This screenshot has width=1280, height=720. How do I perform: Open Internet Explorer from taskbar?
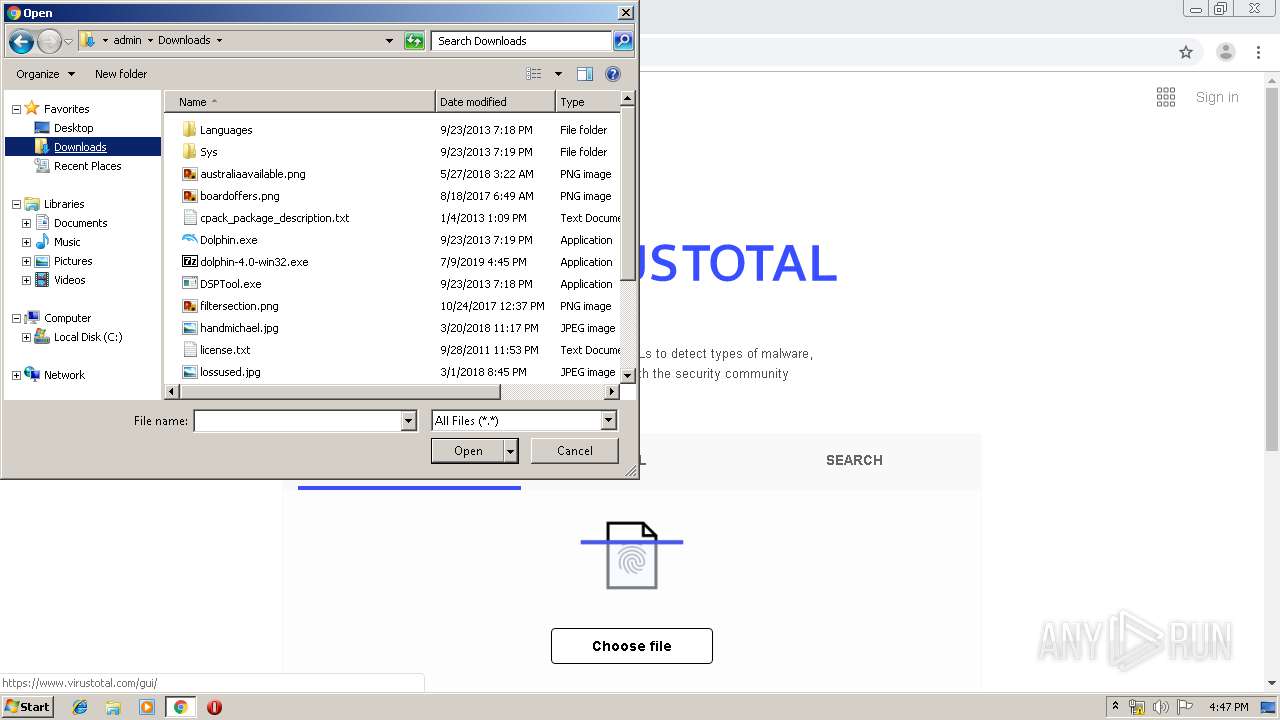pyautogui.click(x=80, y=707)
